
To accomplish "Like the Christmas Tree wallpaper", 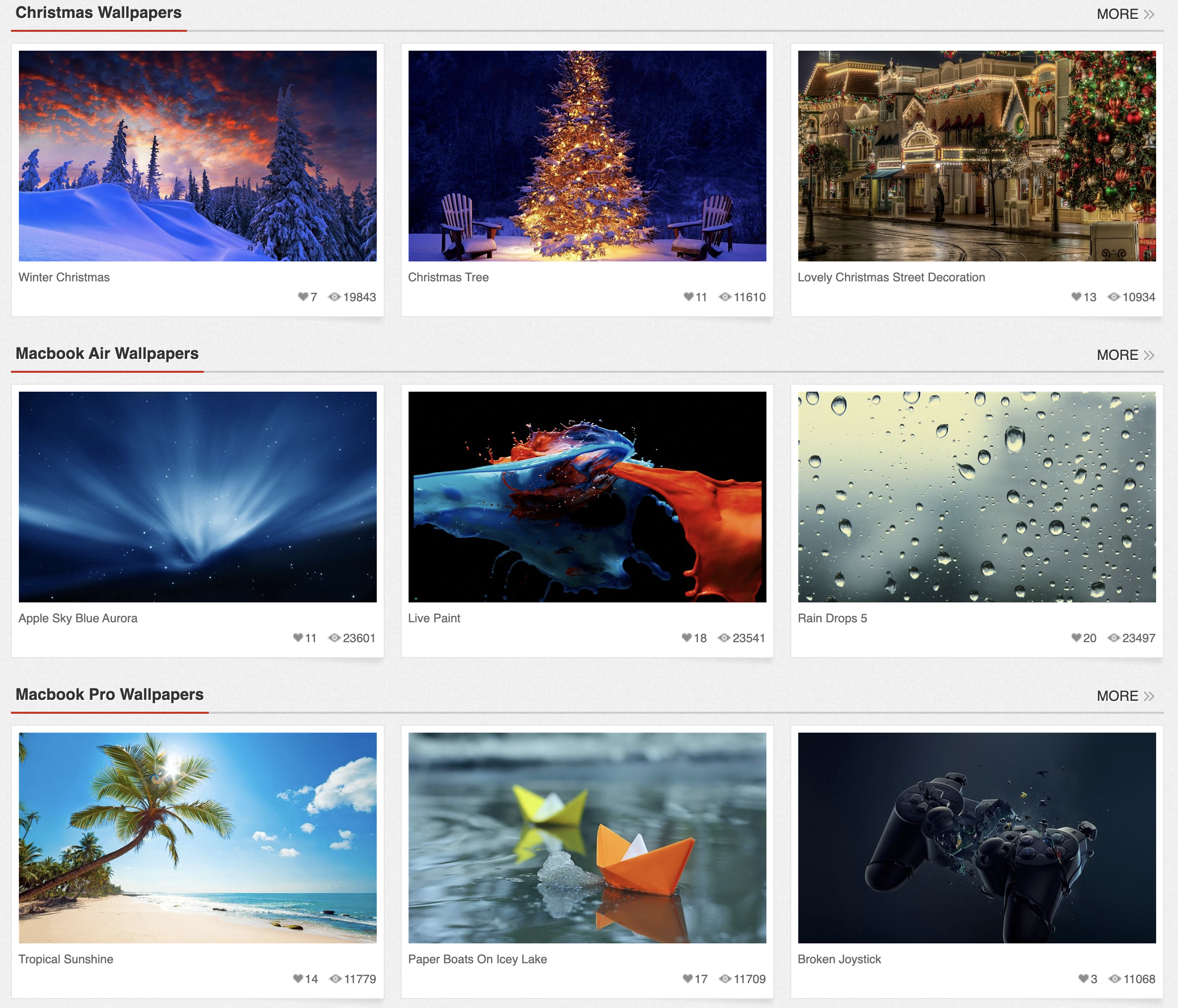I will [688, 297].
